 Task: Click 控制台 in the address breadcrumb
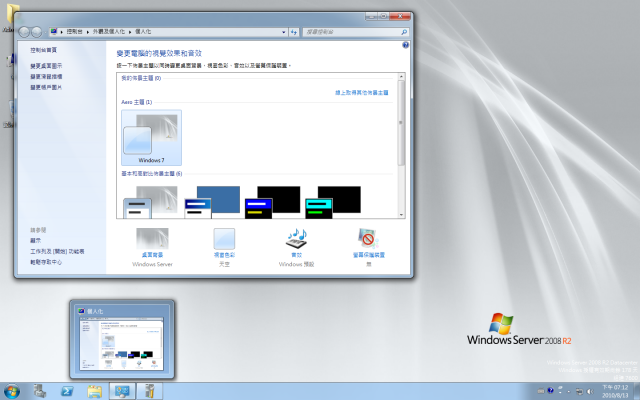point(74,31)
